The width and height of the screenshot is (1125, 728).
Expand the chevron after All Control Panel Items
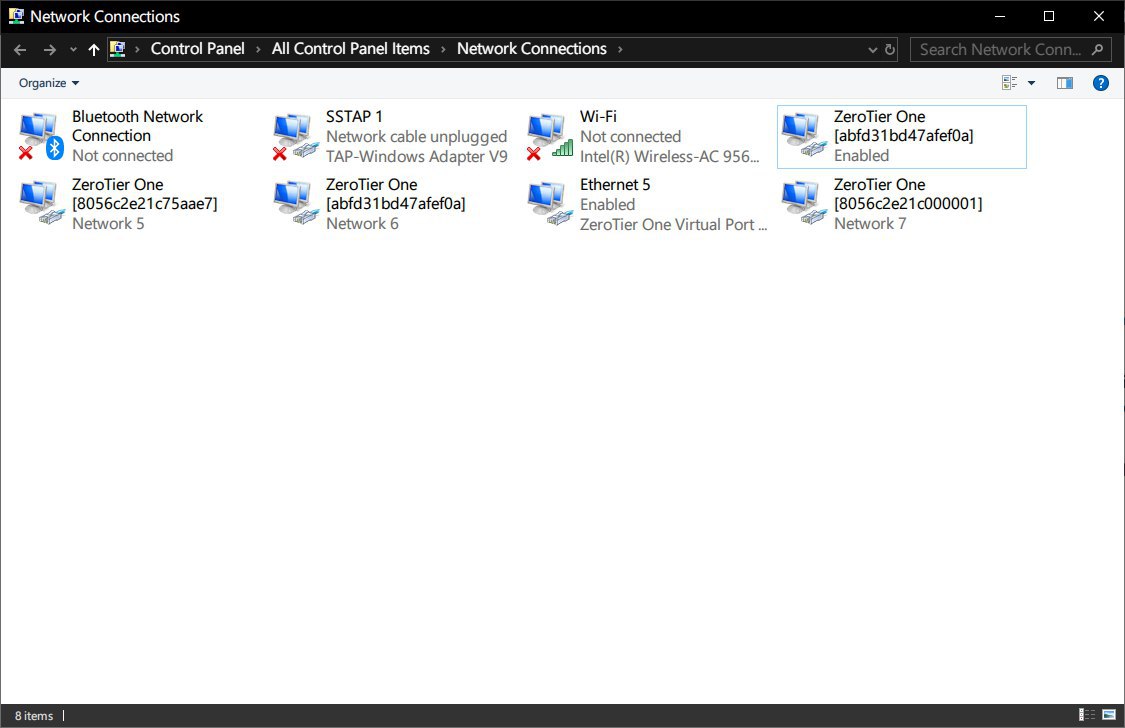point(443,49)
